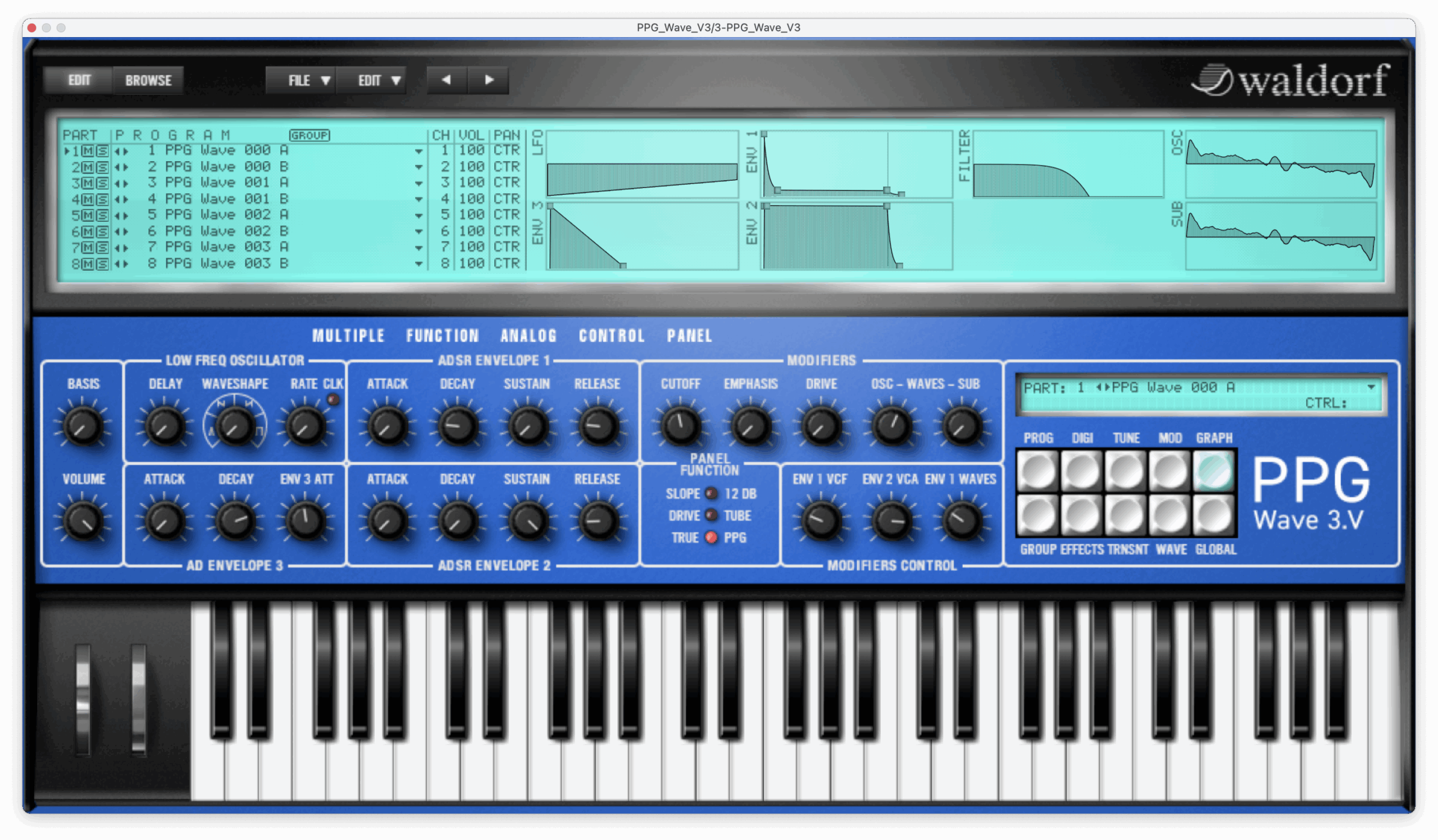Switch to the EDIT view tab
This screenshot has width=1438, height=840.
click(79, 80)
